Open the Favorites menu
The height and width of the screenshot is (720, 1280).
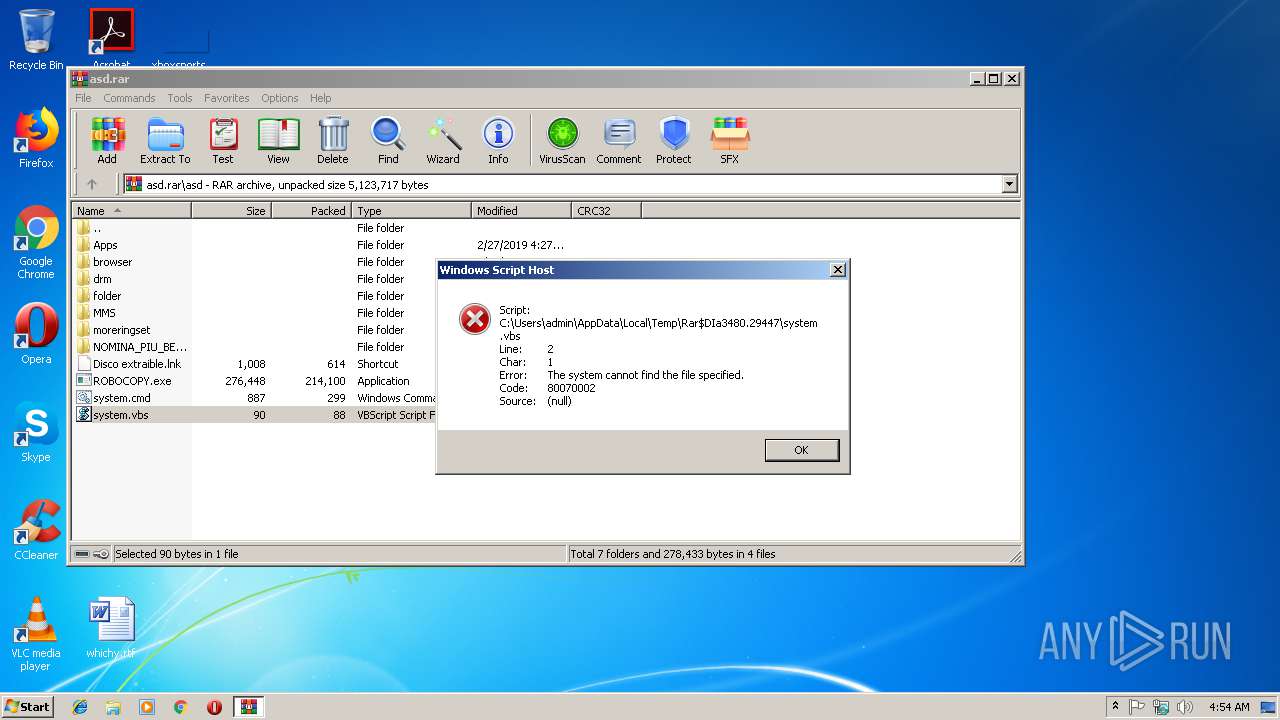227,98
